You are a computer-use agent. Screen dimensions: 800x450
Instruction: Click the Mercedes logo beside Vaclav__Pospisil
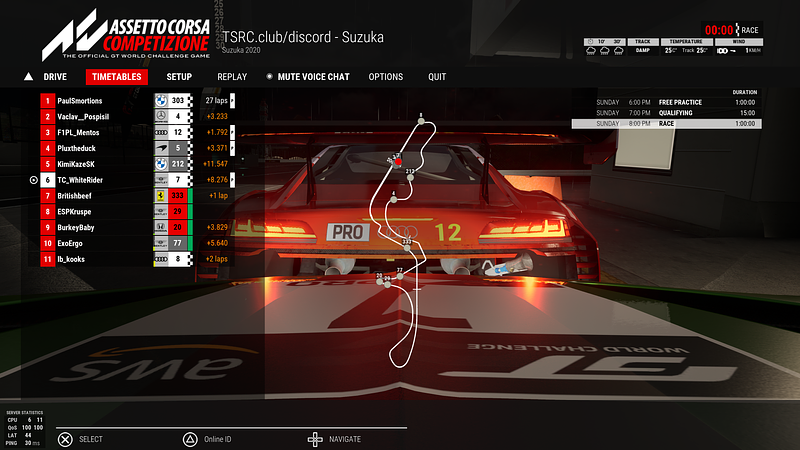161,116
